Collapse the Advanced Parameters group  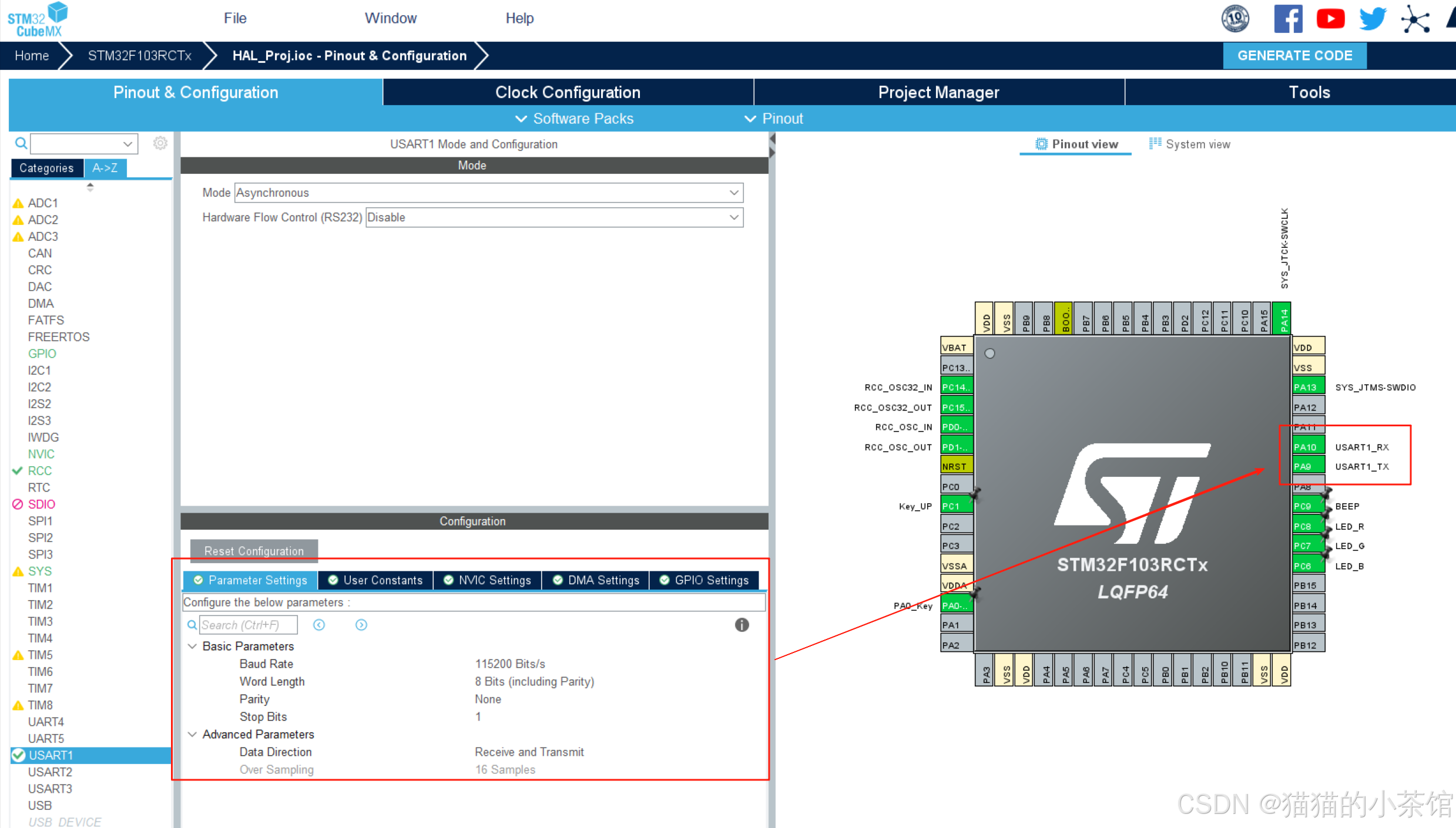click(x=192, y=735)
